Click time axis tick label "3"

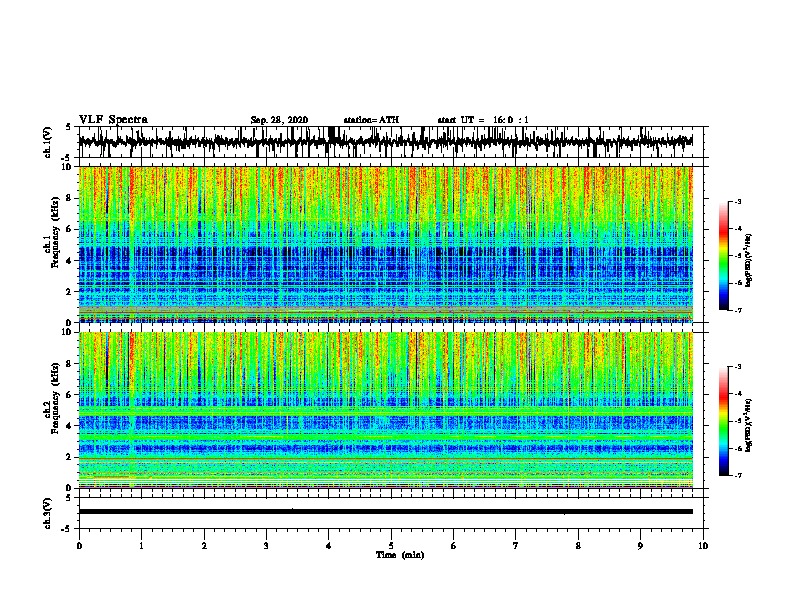tap(266, 545)
